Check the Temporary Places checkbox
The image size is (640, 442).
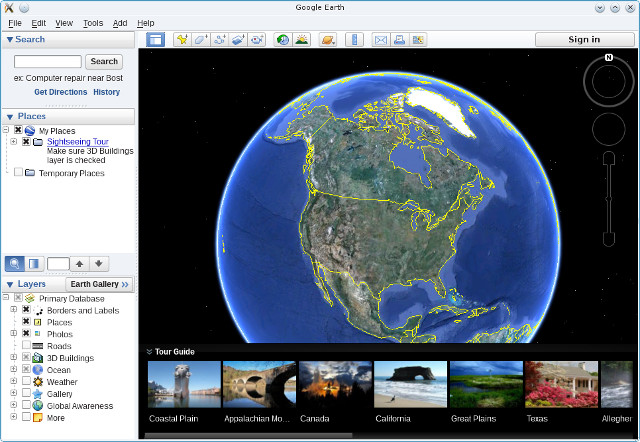tap(18, 172)
